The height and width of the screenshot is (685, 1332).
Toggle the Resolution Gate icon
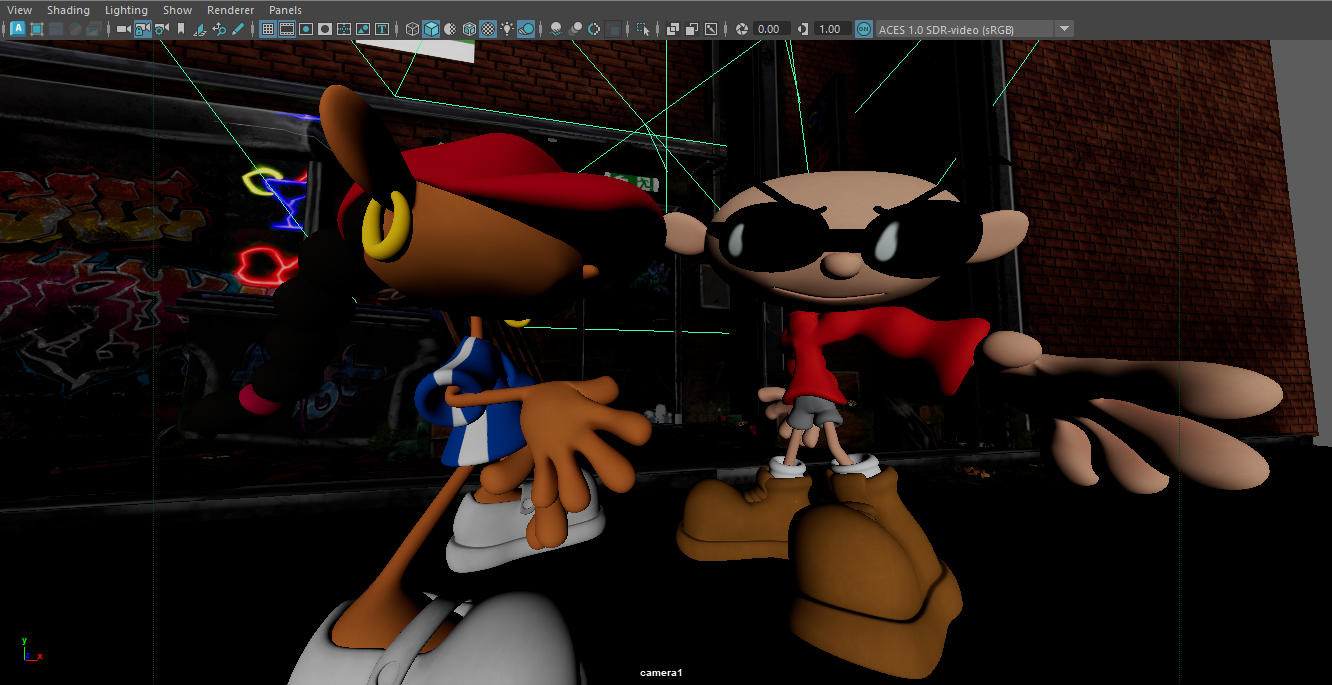tap(306, 29)
